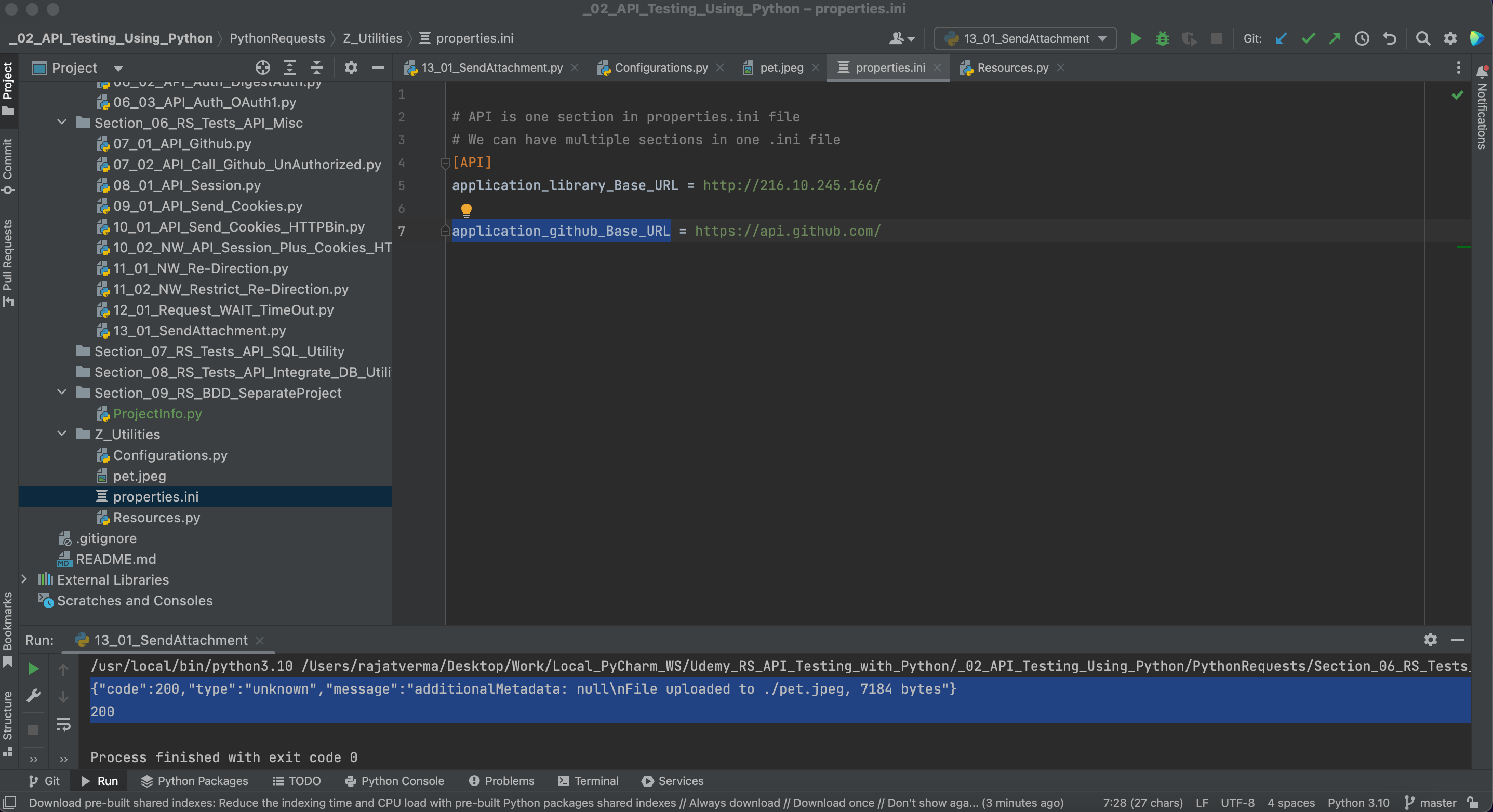
Task: Run the 13_01_SendAttachment configuration
Action: 1136,38
